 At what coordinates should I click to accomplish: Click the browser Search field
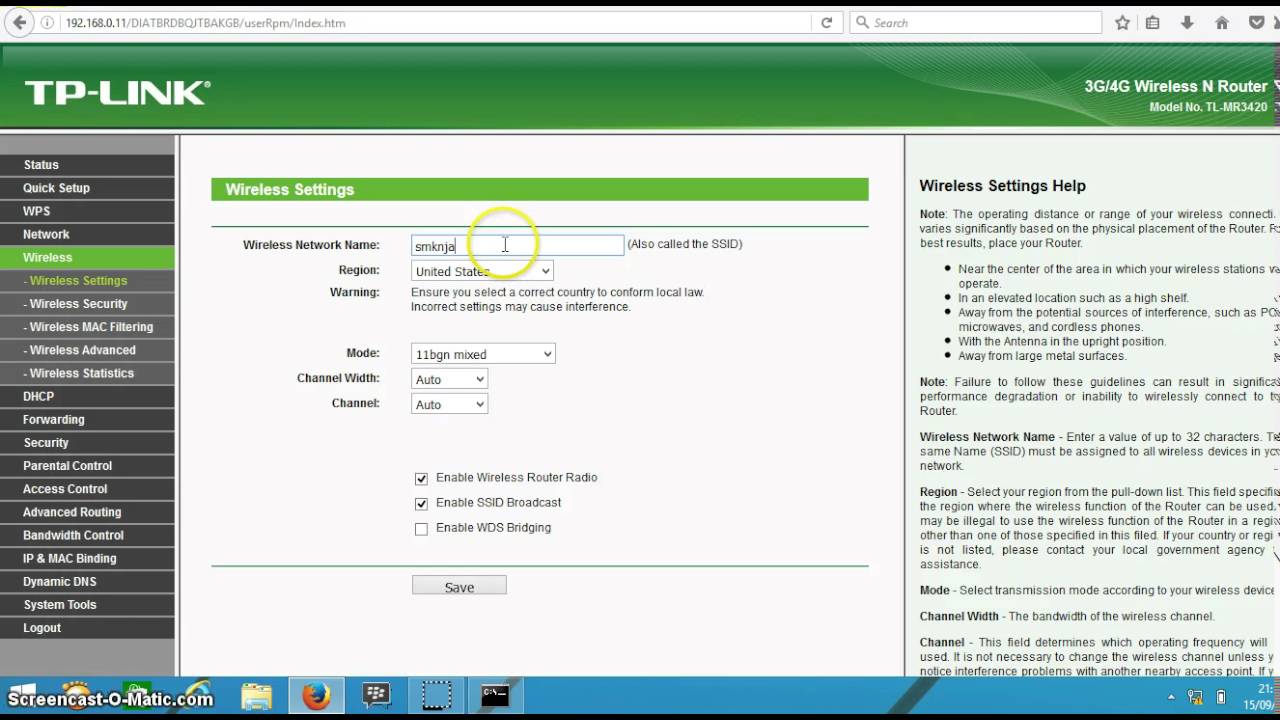coord(975,23)
